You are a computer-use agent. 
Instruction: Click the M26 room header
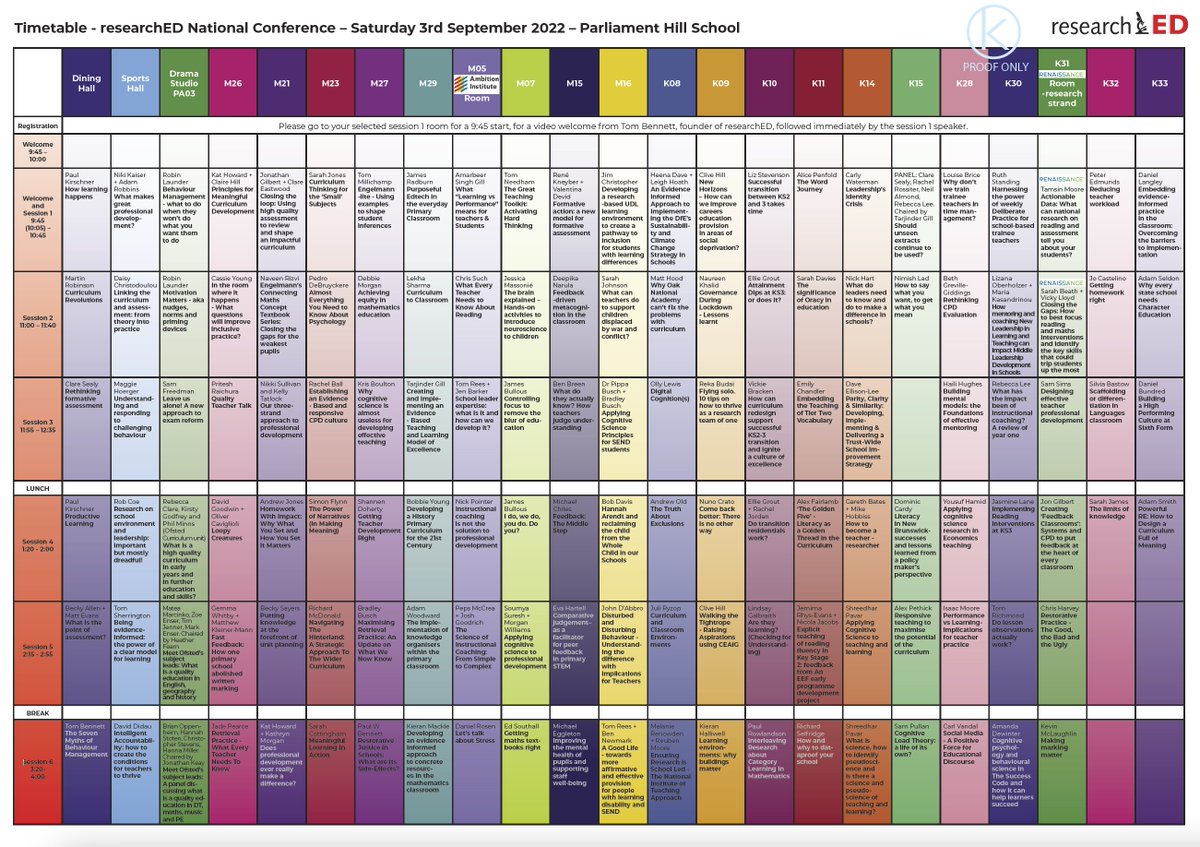(x=233, y=83)
